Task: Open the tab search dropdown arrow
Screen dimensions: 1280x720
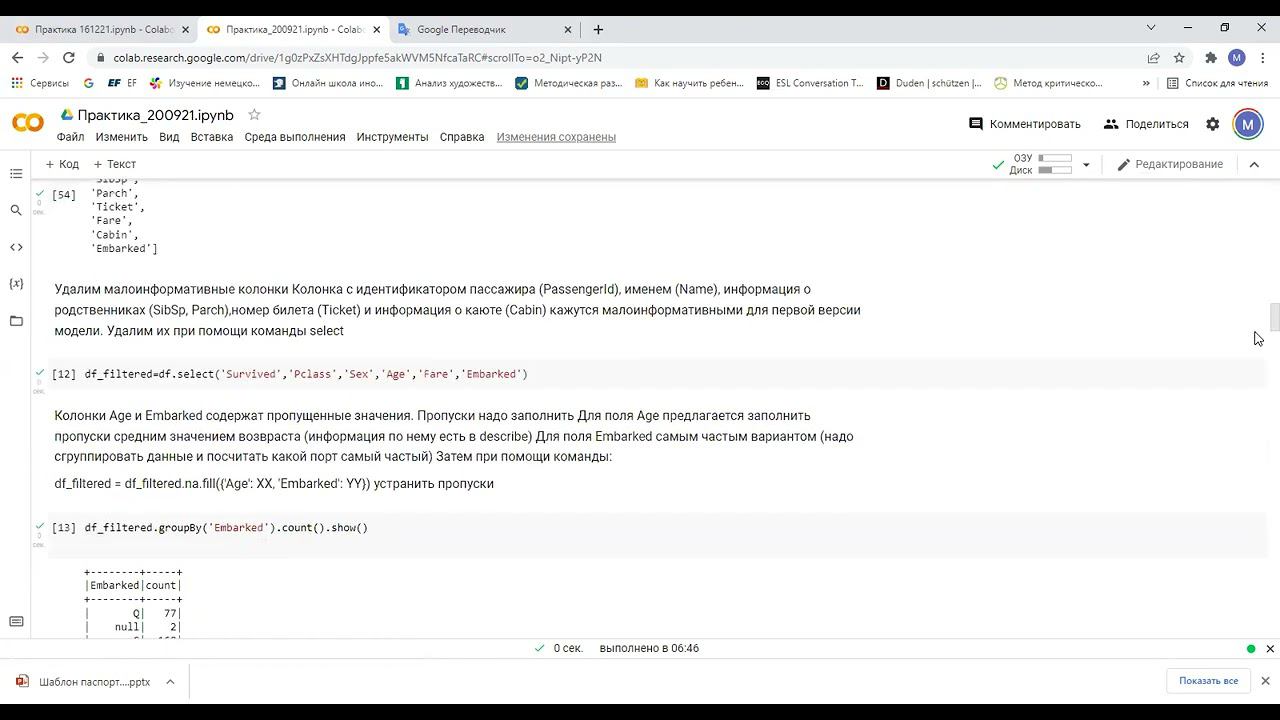Action: (x=1151, y=28)
